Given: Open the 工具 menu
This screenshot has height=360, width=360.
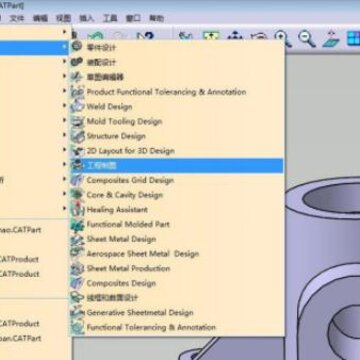Looking at the screenshot, I should click(110, 18).
